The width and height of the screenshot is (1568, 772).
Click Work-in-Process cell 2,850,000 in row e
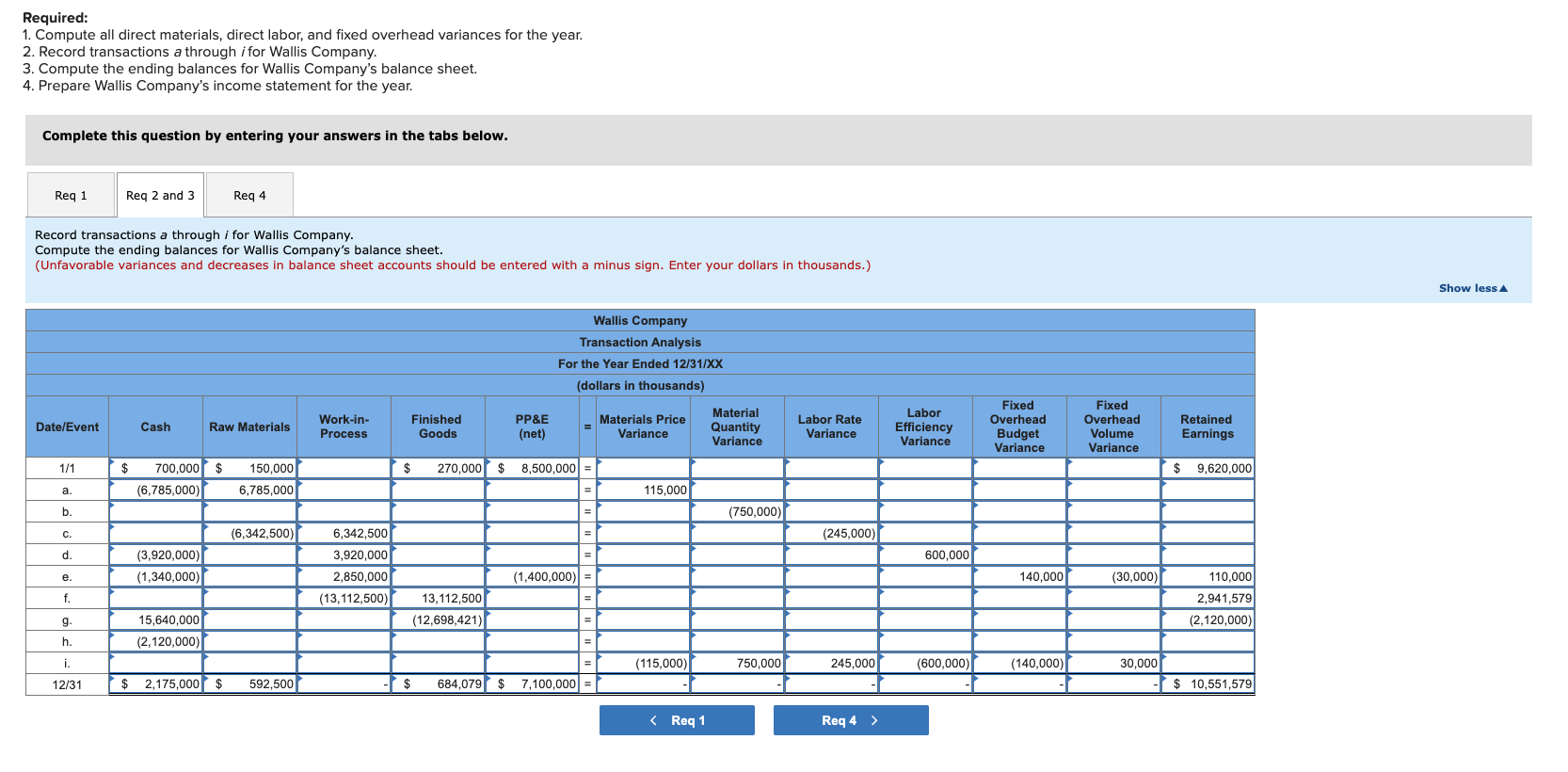click(344, 576)
